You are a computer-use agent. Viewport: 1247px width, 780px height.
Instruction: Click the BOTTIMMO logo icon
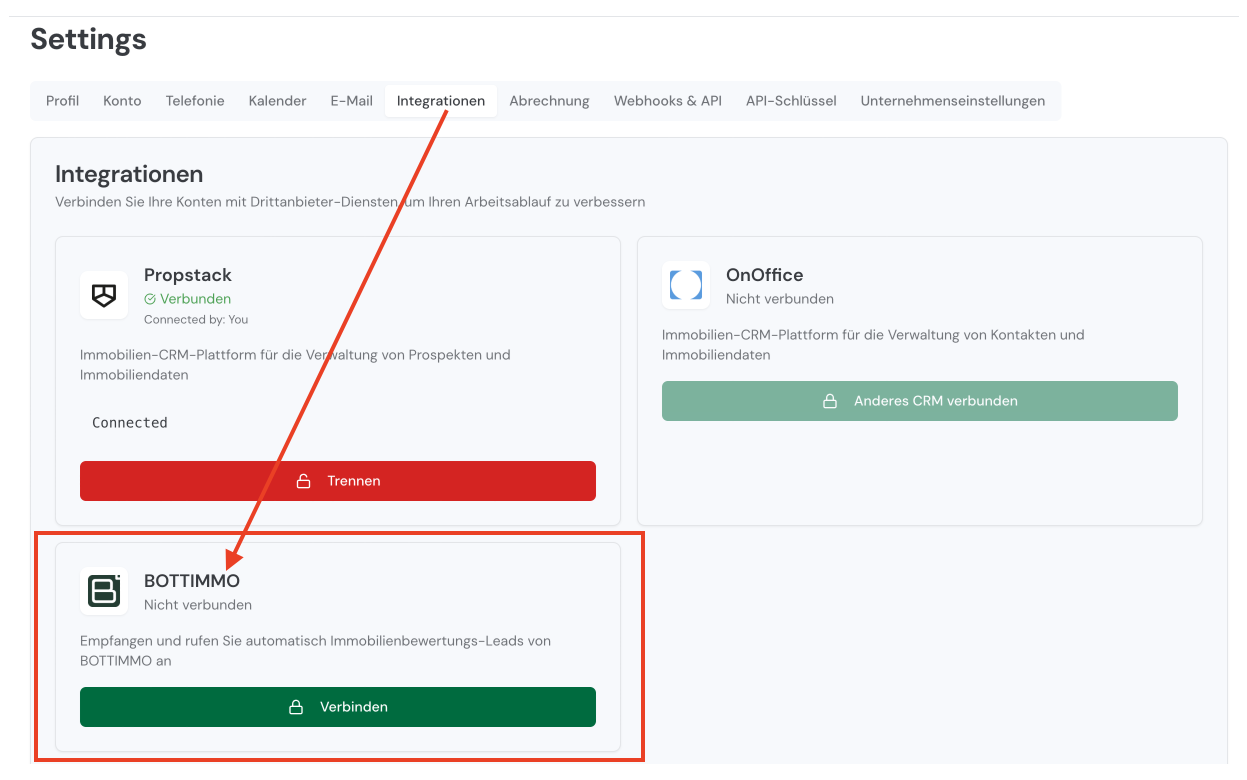coord(104,591)
